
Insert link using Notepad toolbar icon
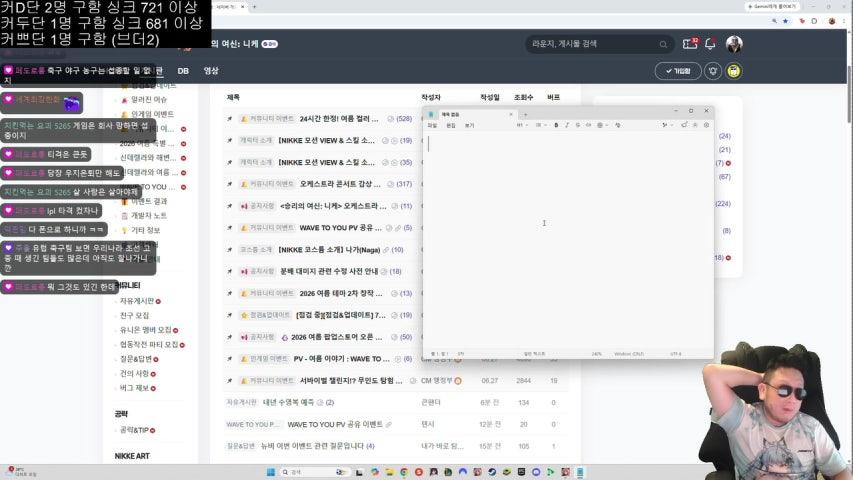click(589, 125)
